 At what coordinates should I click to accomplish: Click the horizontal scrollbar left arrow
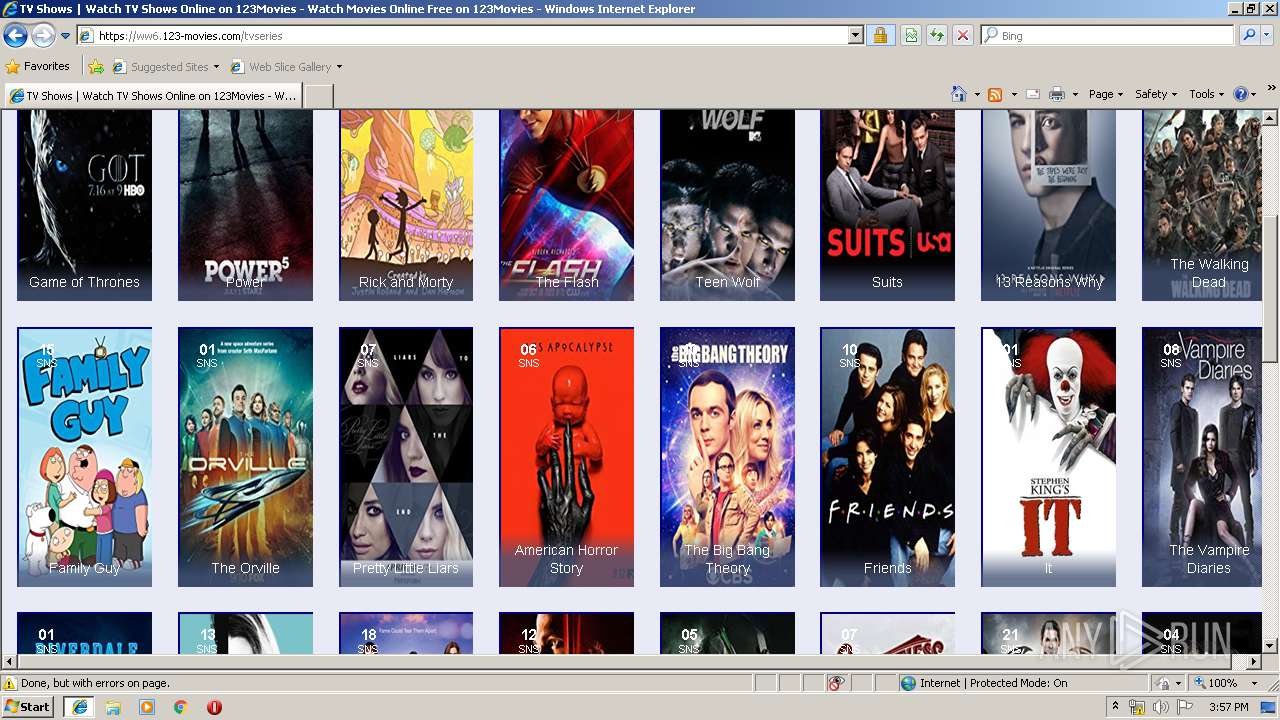point(10,662)
